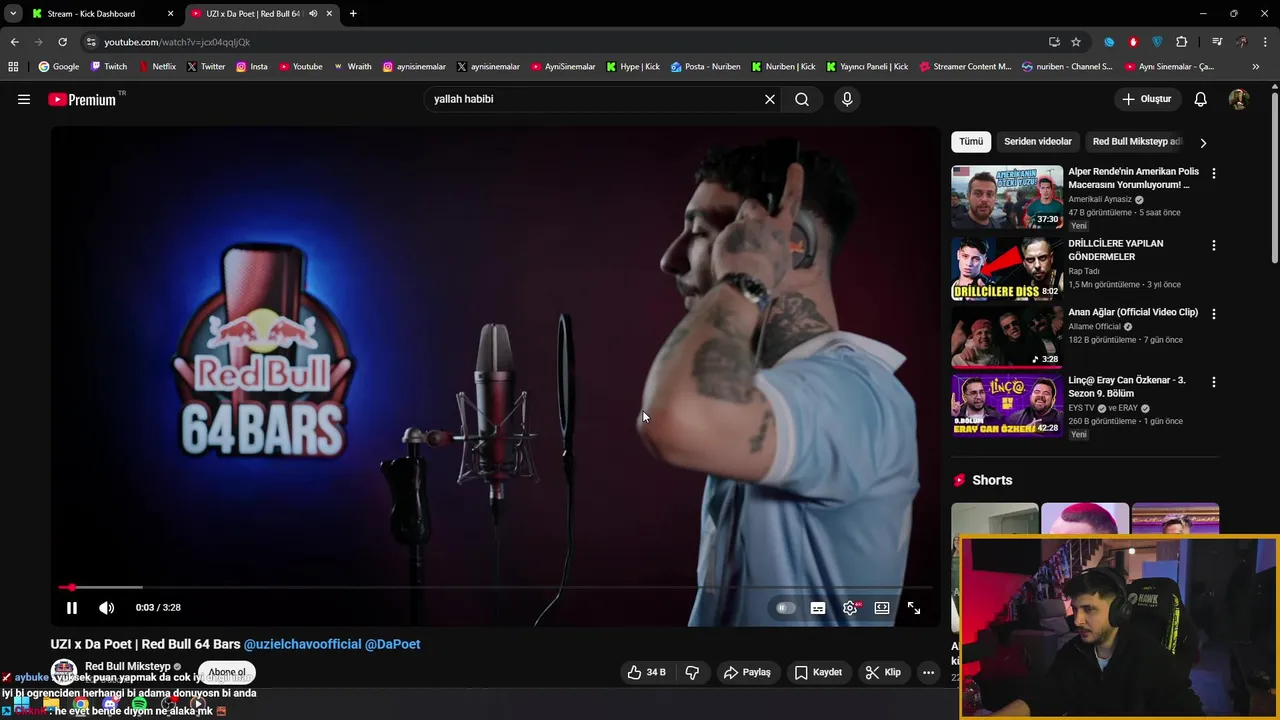Open options menu for Anan Ağlar video
This screenshot has height=720, width=1280.
pos(1214,313)
